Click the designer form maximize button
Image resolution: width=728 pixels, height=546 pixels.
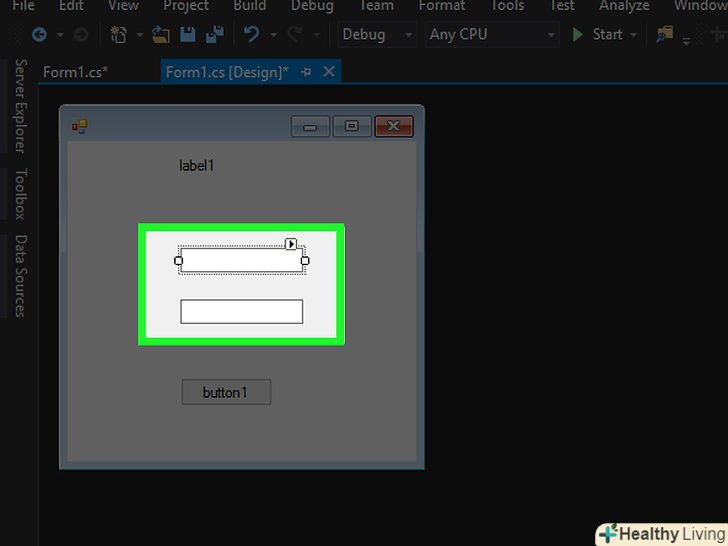coord(352,126)
